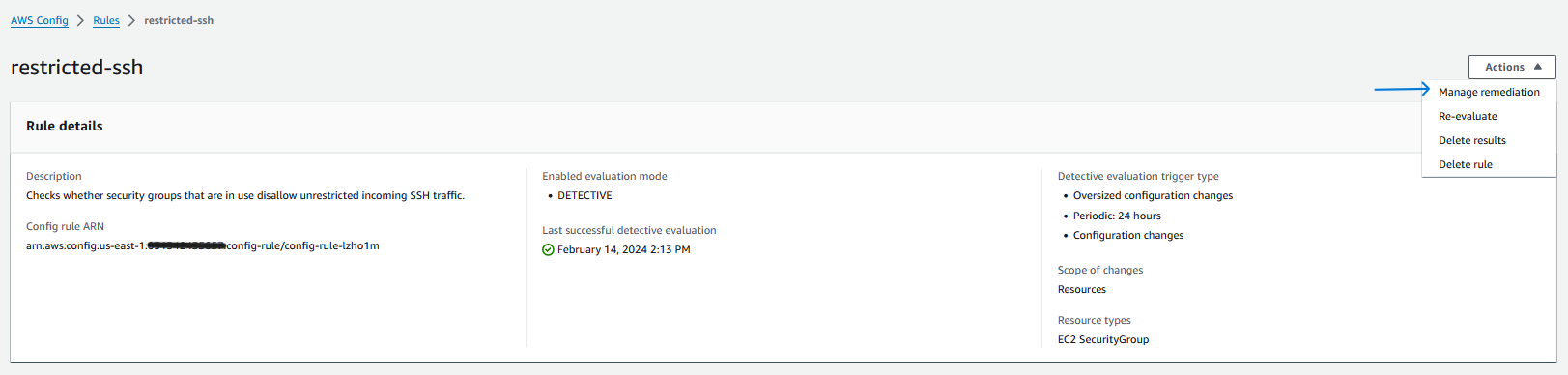The height and width of the screenshot is (375, 1568).
Task: Click the blue arrow pointing to Manage remediation
Action: [1402, 89]
